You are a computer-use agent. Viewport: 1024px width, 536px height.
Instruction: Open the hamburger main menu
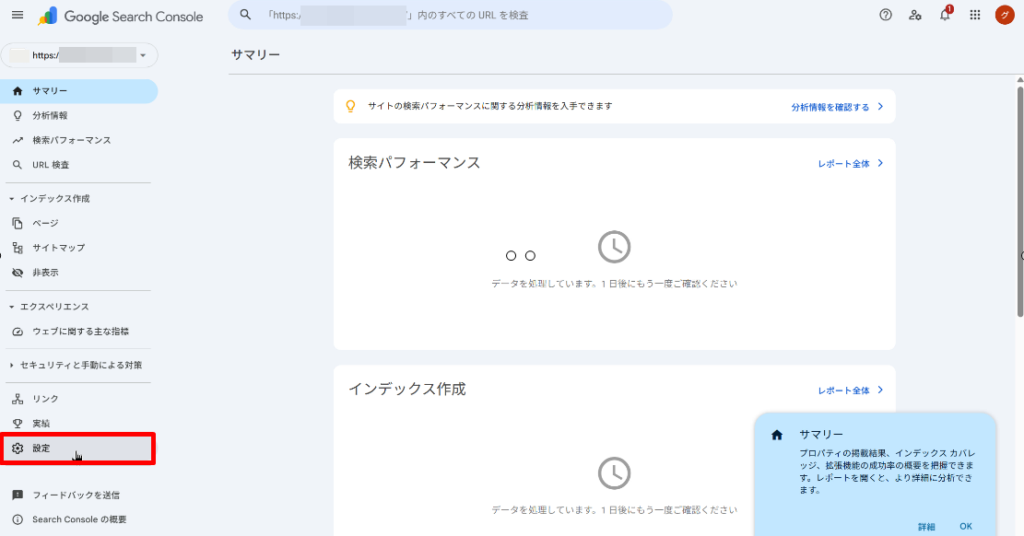coord(18,15)
